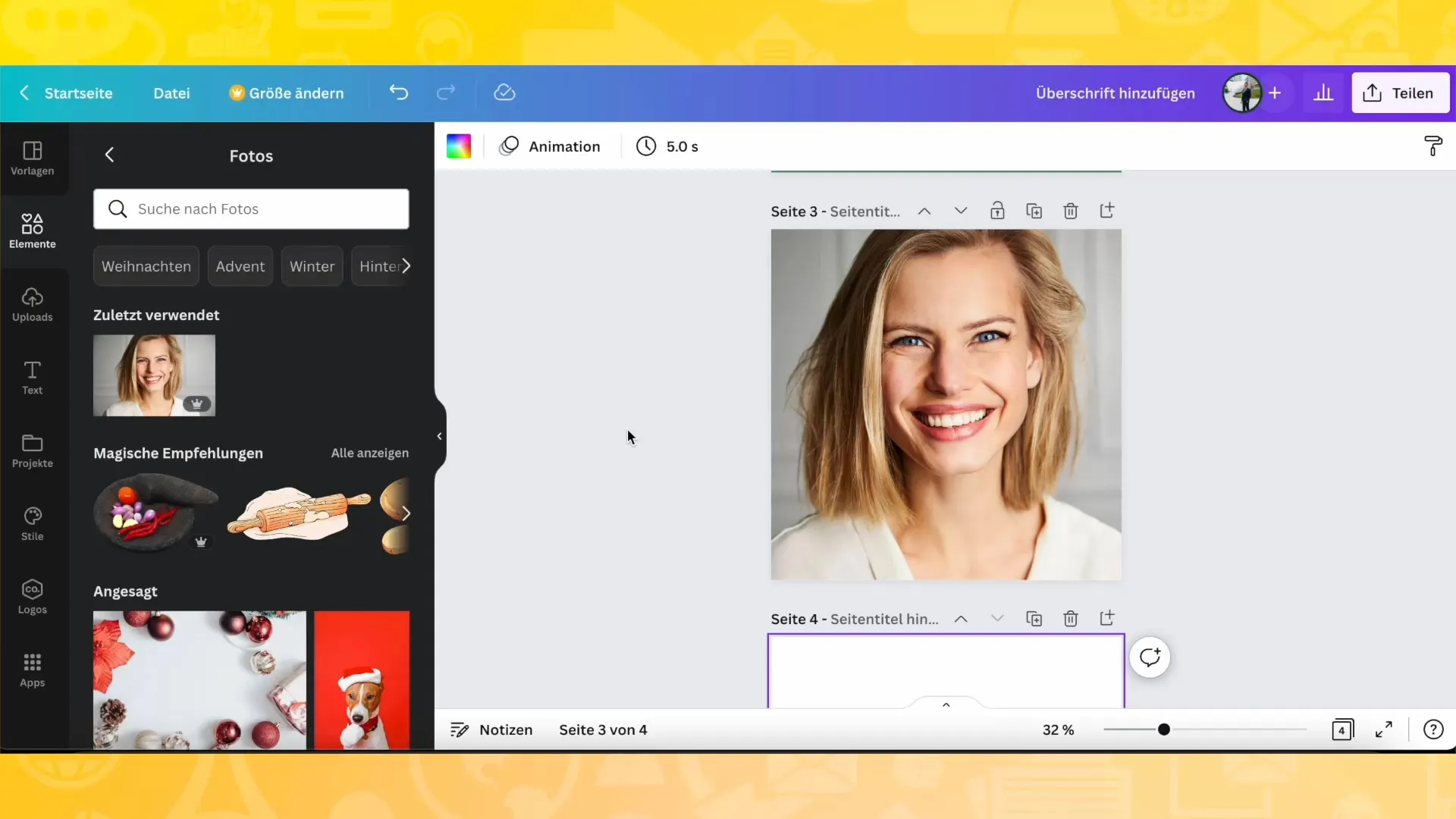Undo the last action

click(399, 93)
